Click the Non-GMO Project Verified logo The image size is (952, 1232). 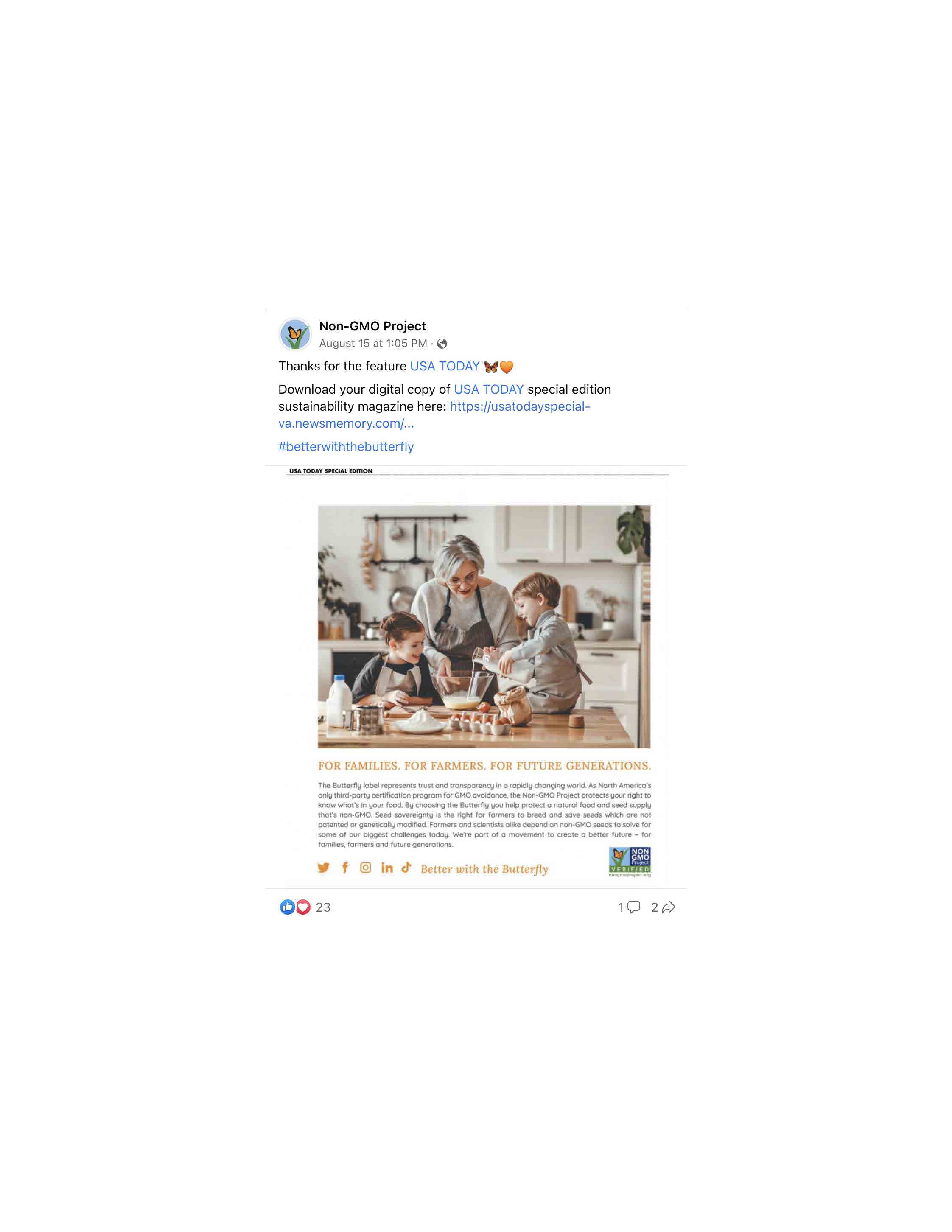tap(630, 861)
